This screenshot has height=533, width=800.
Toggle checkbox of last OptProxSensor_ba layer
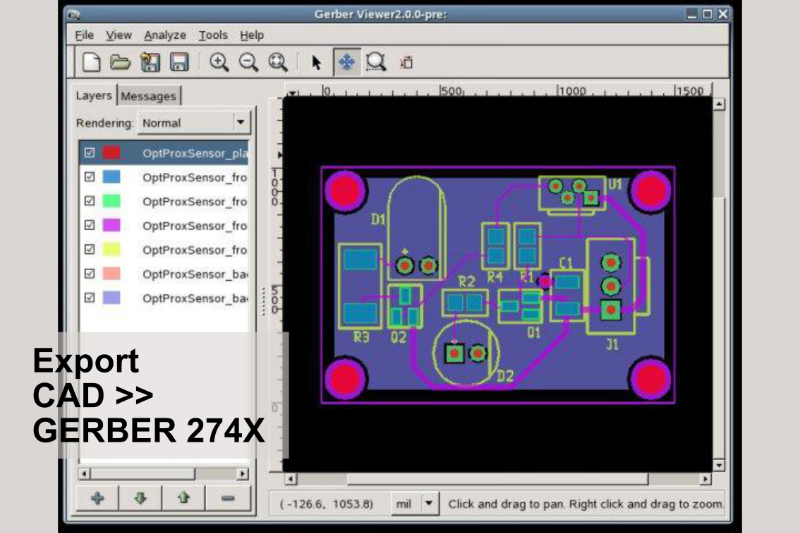click(90, 297)
